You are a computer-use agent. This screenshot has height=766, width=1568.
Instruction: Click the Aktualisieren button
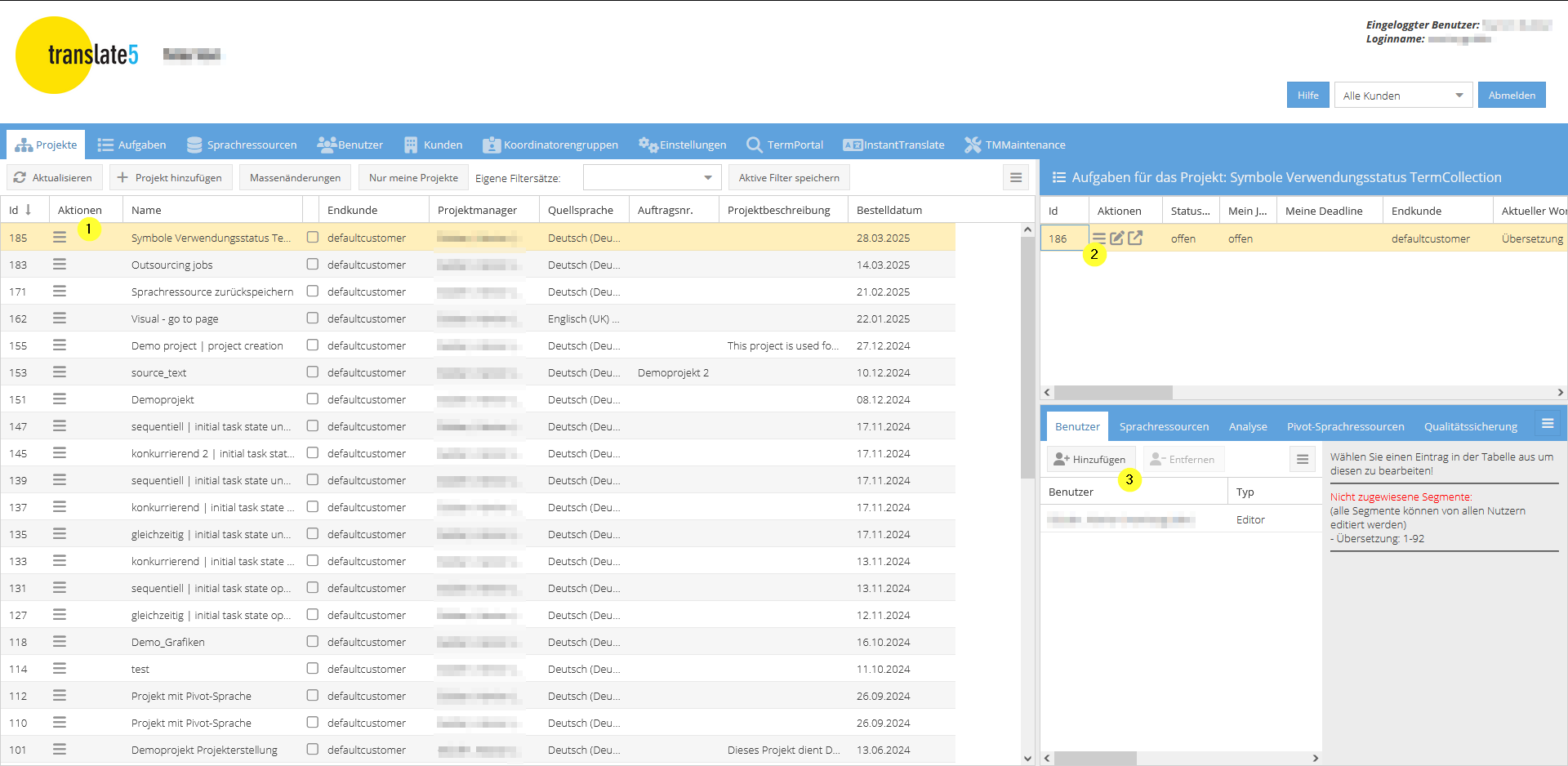(53, 177)
